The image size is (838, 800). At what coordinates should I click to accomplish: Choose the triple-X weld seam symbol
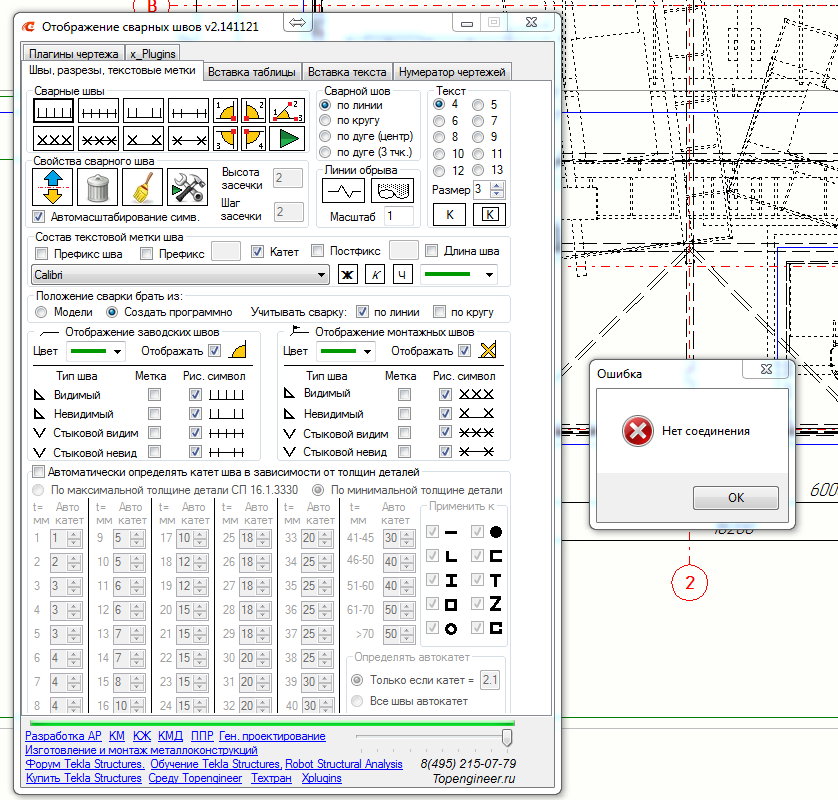(52, 137)
